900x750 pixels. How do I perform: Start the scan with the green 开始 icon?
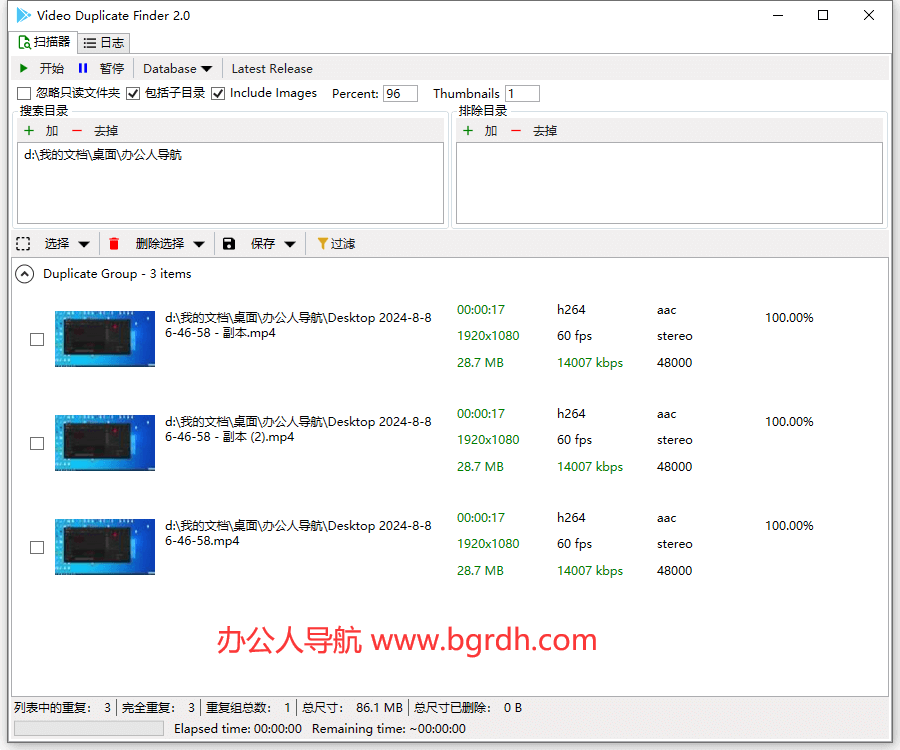23,68
